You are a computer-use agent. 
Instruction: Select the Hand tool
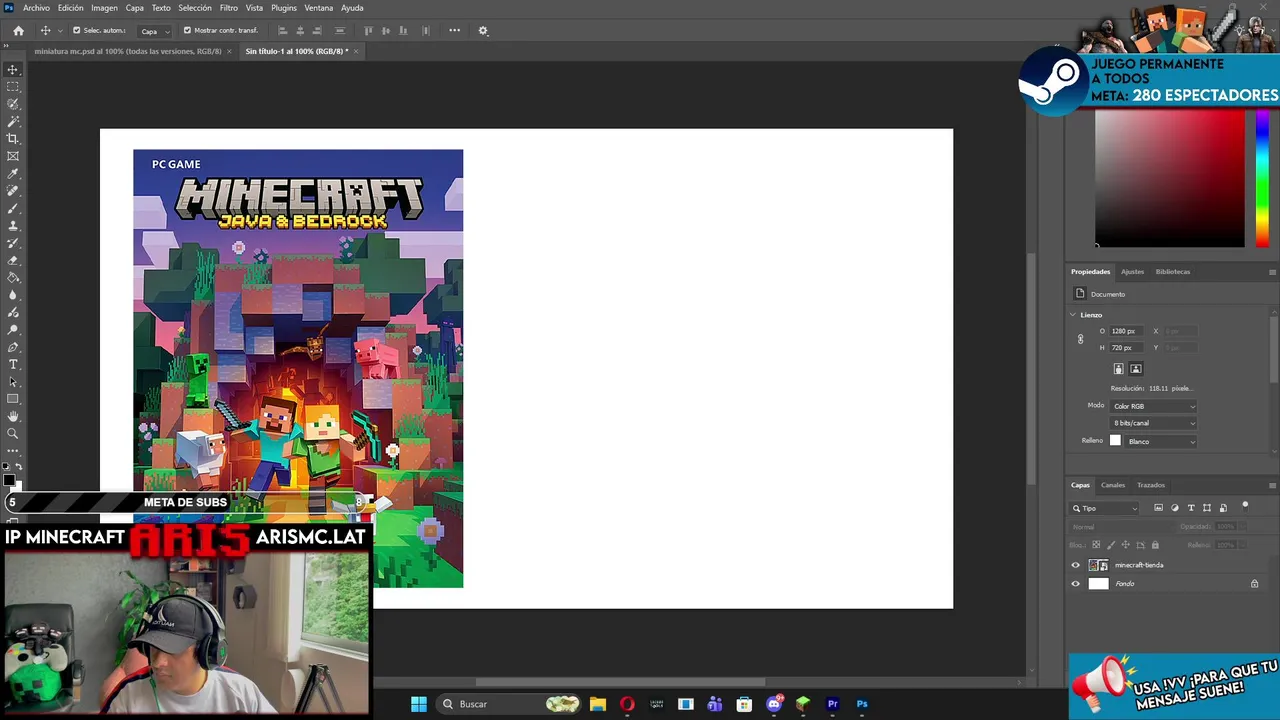point(13,416)
